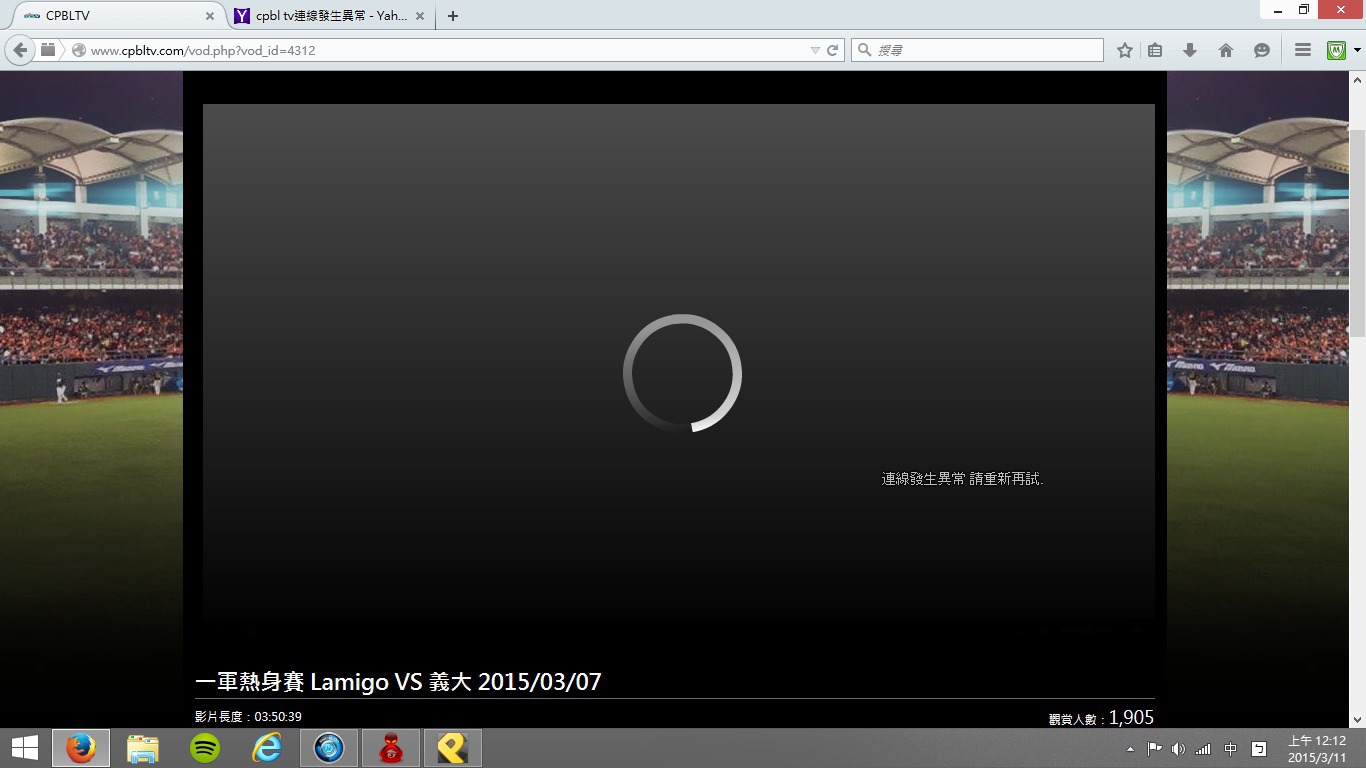Click the video title Lamigo VS 義大
Viewport: 1366px width, 768px height.
pos(398,682)
